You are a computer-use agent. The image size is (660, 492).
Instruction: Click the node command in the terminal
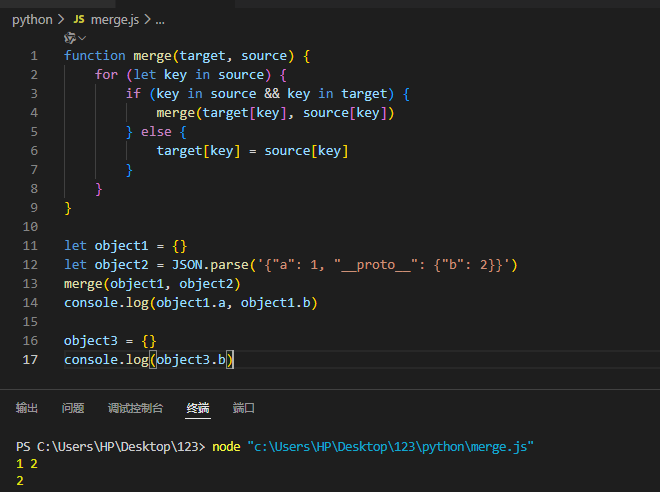point(226,447)
